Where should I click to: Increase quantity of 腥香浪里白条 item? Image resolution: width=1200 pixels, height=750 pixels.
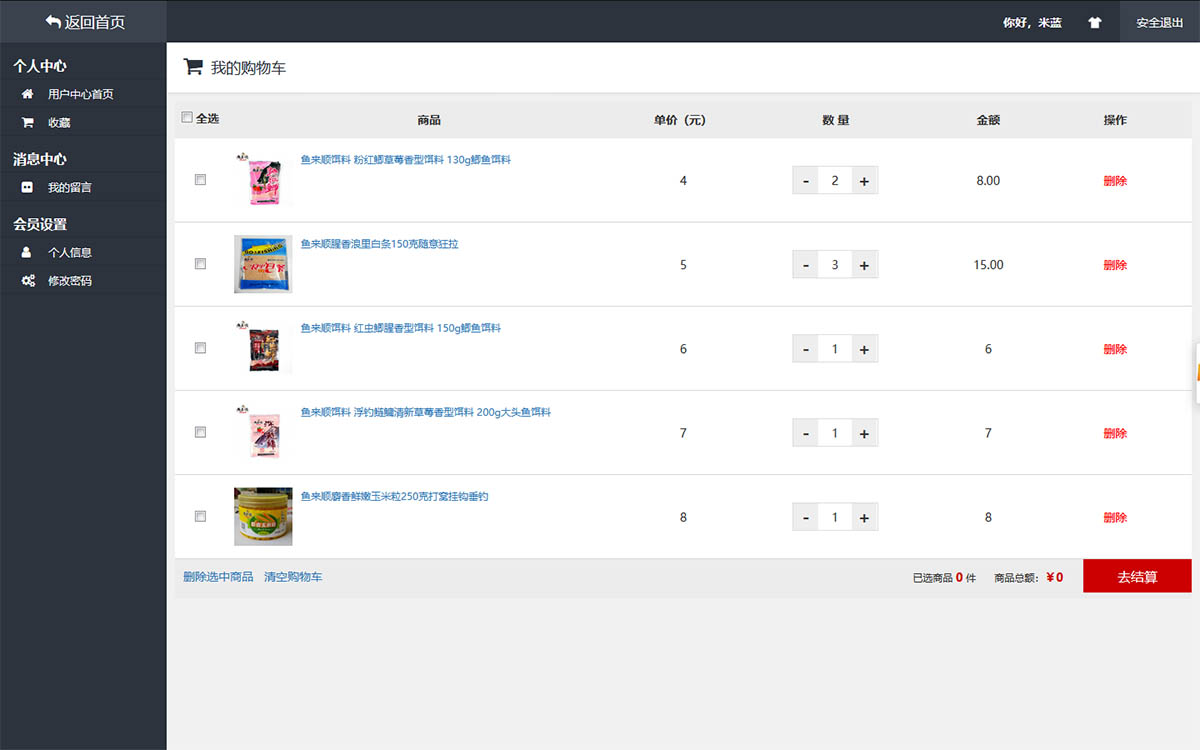(x=864, y=265)
